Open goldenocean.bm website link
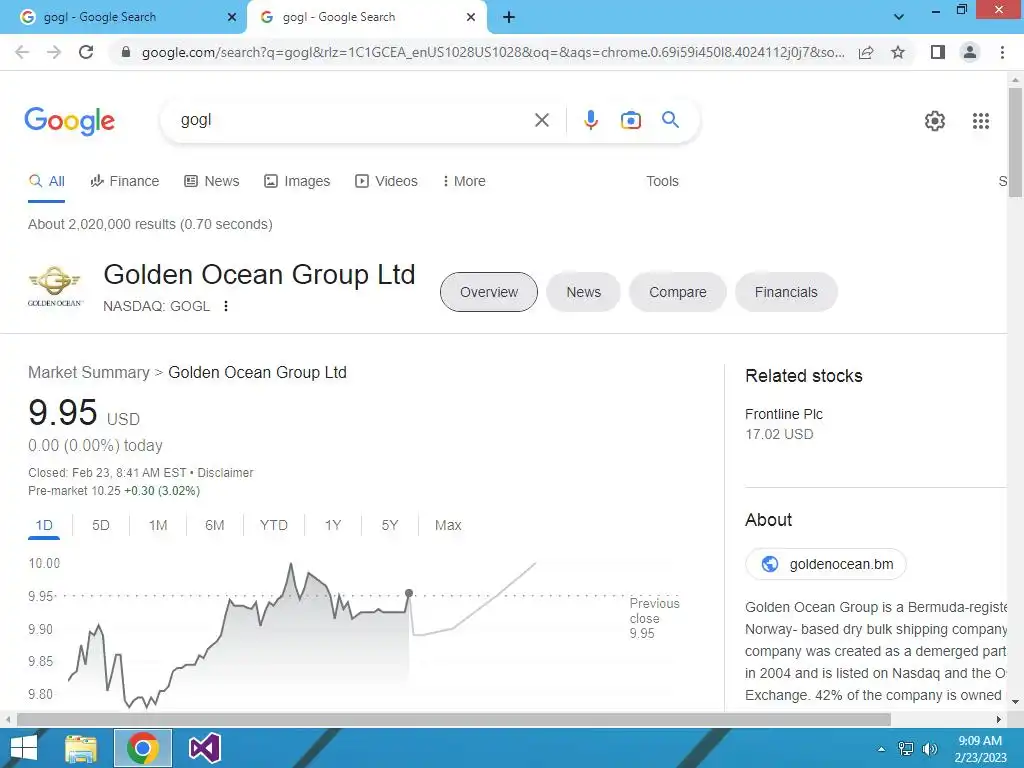Viewport: 1024px width, 768px height. click(825, 564)
